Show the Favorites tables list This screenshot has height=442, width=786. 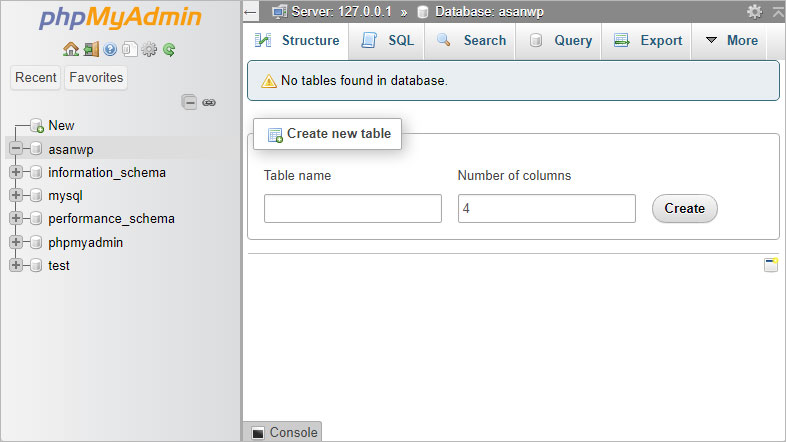[x=96, y=78]
